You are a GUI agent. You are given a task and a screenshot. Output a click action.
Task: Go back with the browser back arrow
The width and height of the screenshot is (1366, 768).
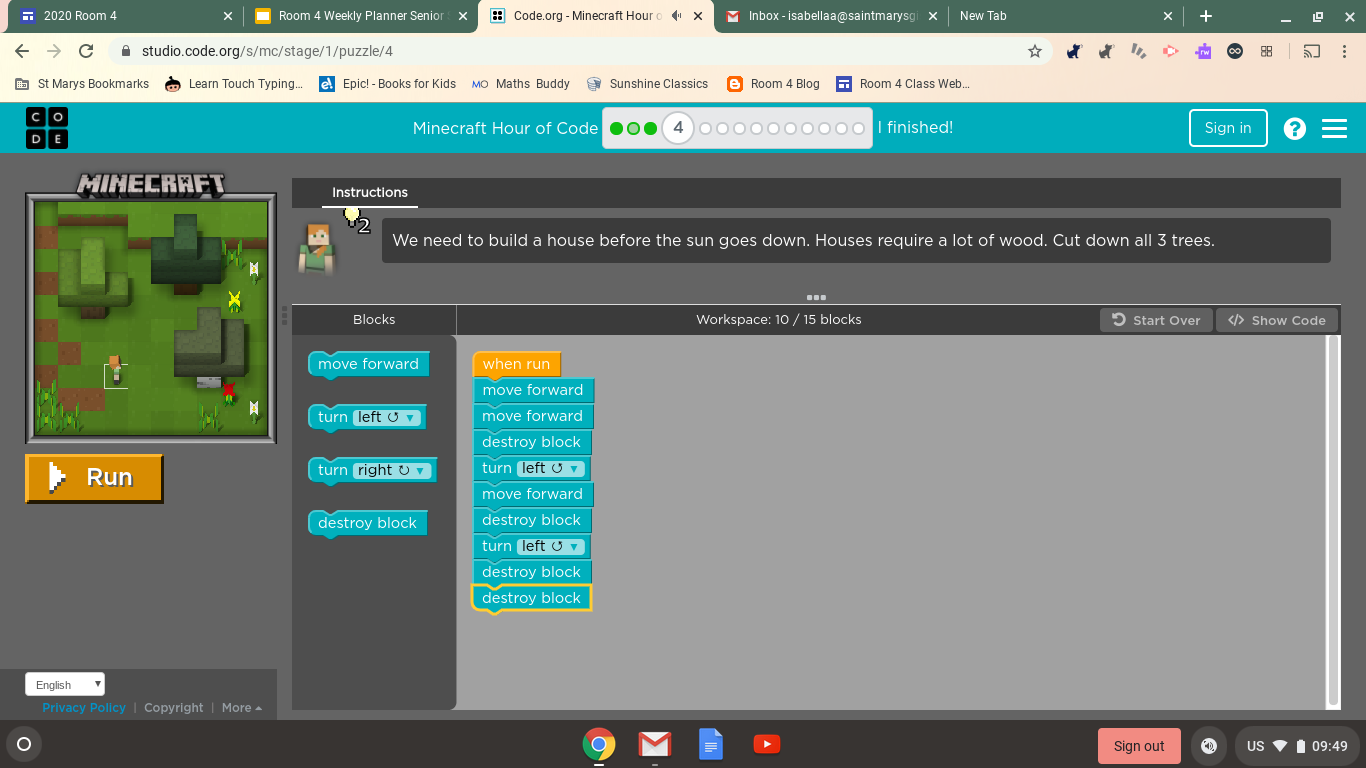22,51
